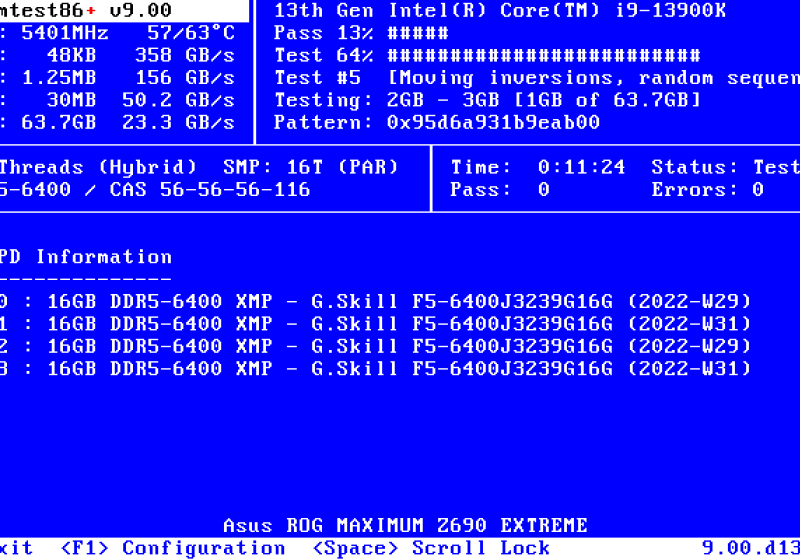Image resolution: width=800 pixels, height=560 pixels.
Task: Click the third SPD row, slot 2
Action: pos(376,346)
